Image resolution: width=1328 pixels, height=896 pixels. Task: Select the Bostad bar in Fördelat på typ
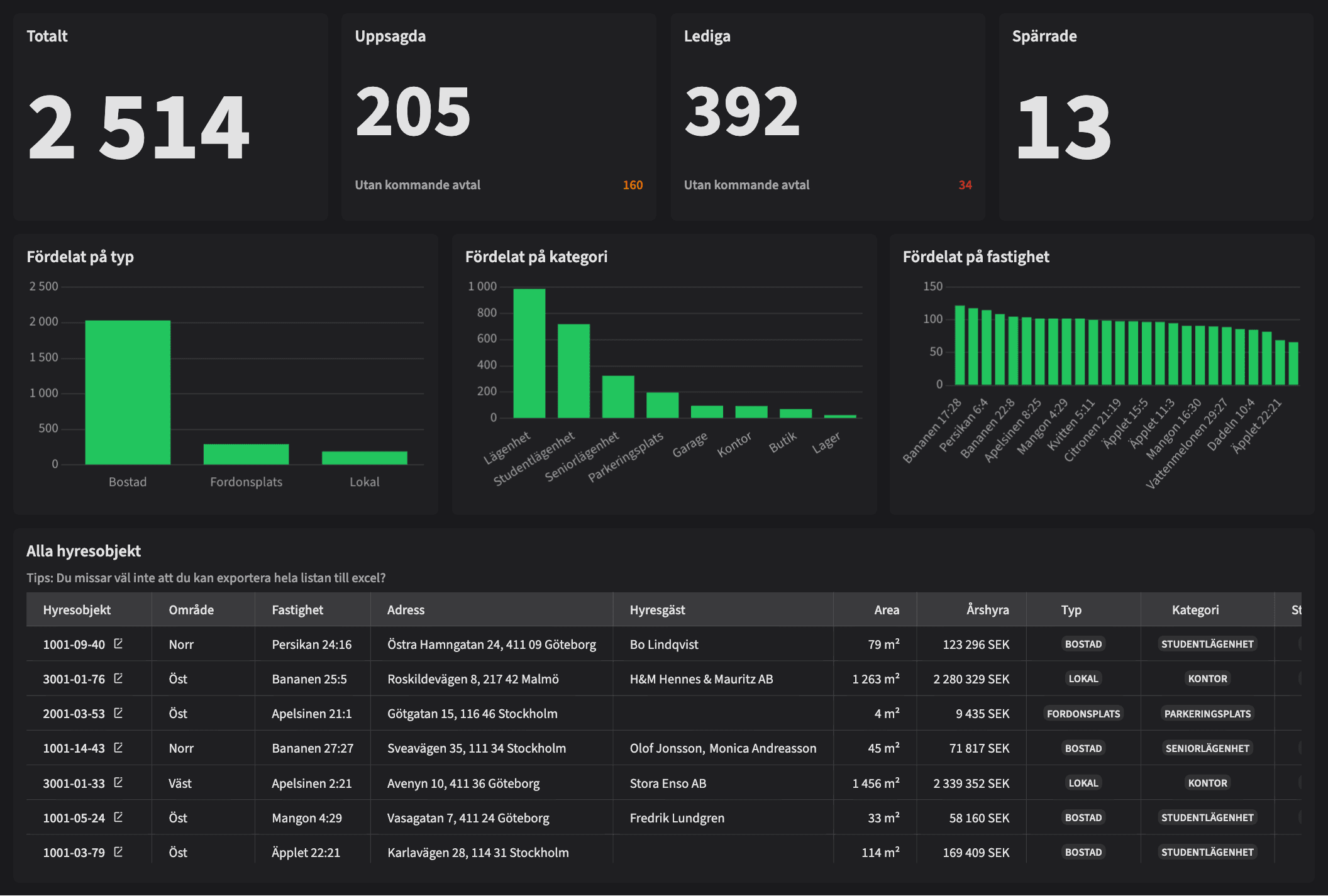point(128,390)
